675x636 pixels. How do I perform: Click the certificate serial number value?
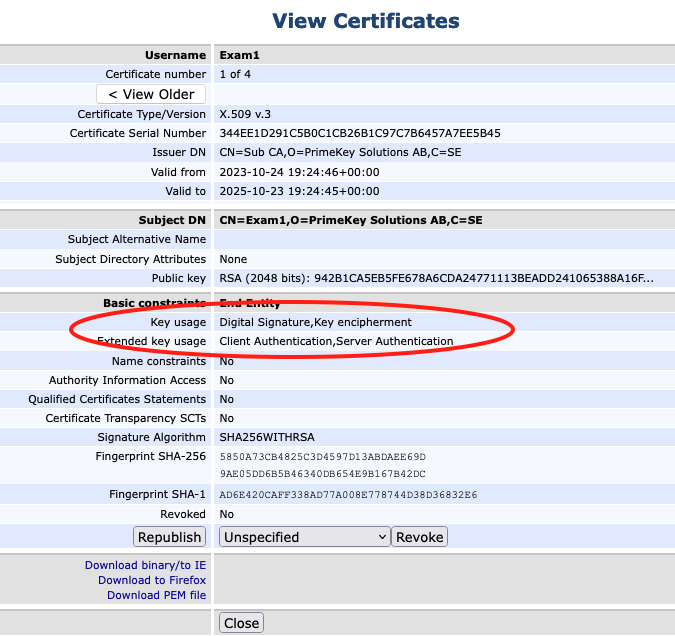pos(360,133)
